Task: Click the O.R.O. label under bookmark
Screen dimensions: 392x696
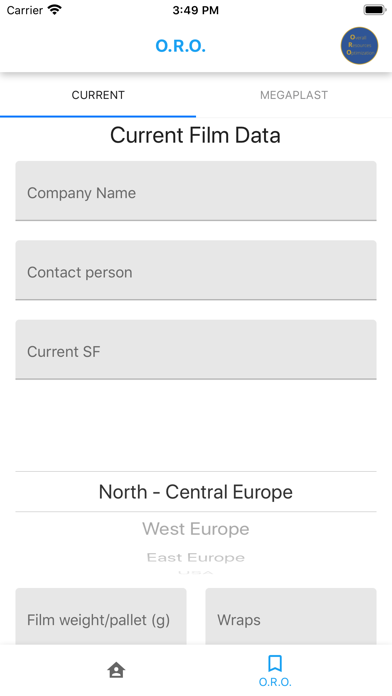Action: coord(275,682)
